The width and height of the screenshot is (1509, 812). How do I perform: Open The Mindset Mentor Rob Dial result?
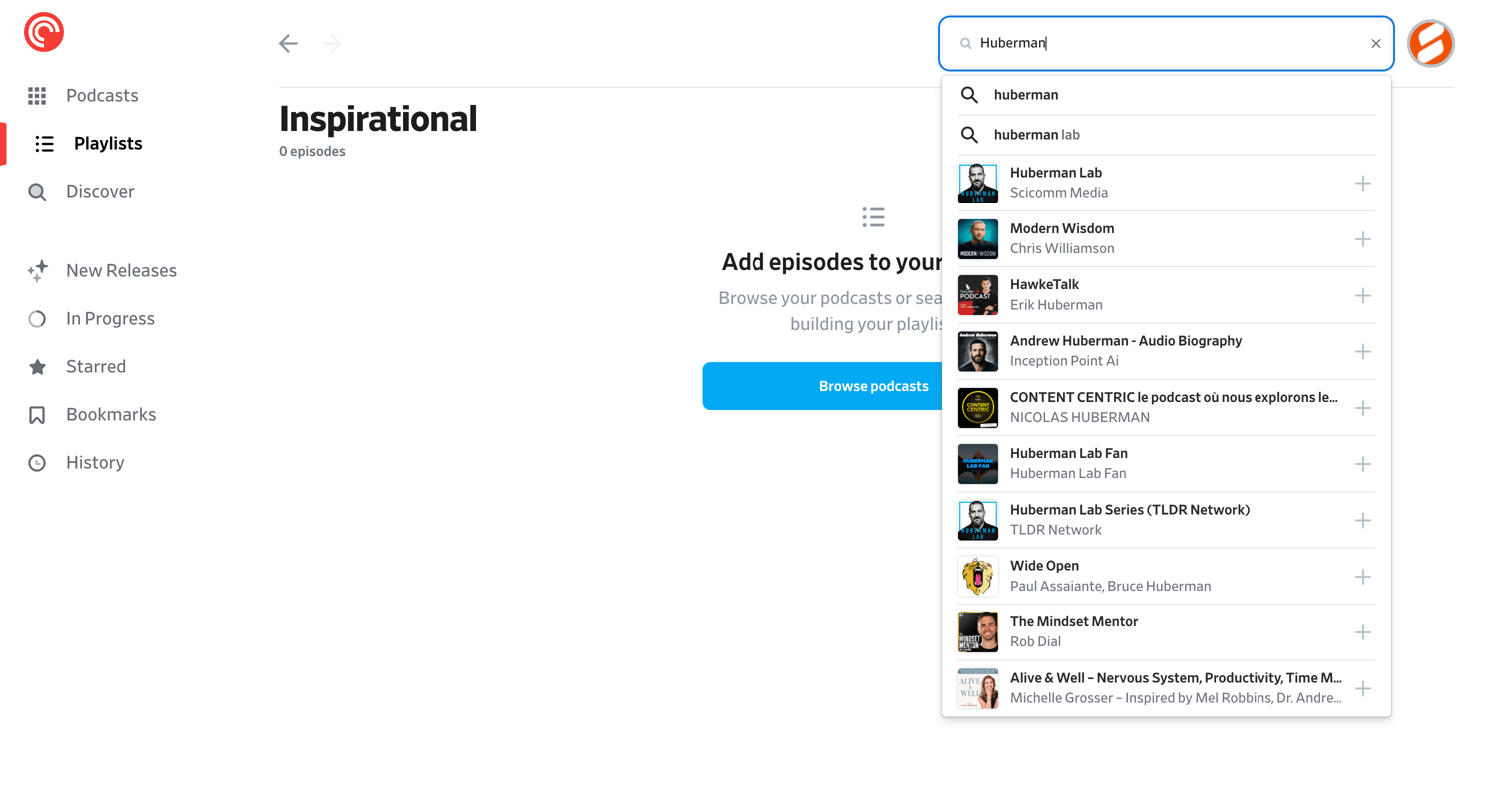(1166, 632)
